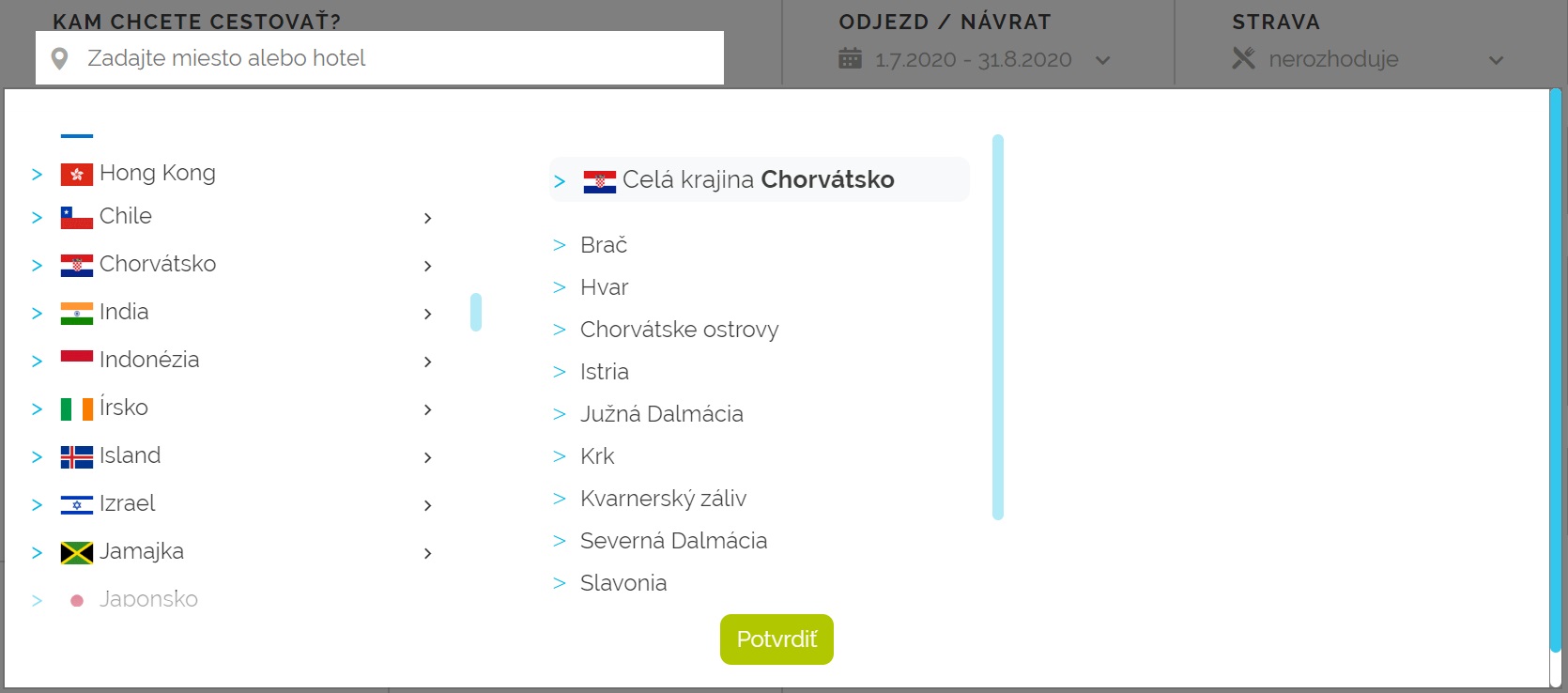Open the nerozhoduje meal dropdown
This screenshot has height=693, width=1568.
click(1368, 59)
